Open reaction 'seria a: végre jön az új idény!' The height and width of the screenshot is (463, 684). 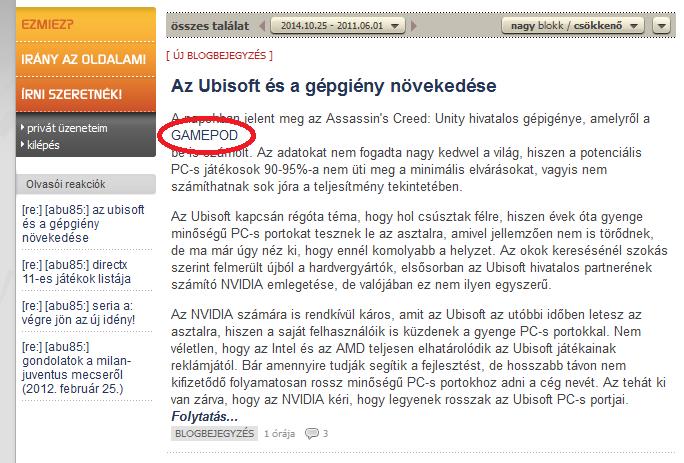pyautogui.click(x=79, y=312)
